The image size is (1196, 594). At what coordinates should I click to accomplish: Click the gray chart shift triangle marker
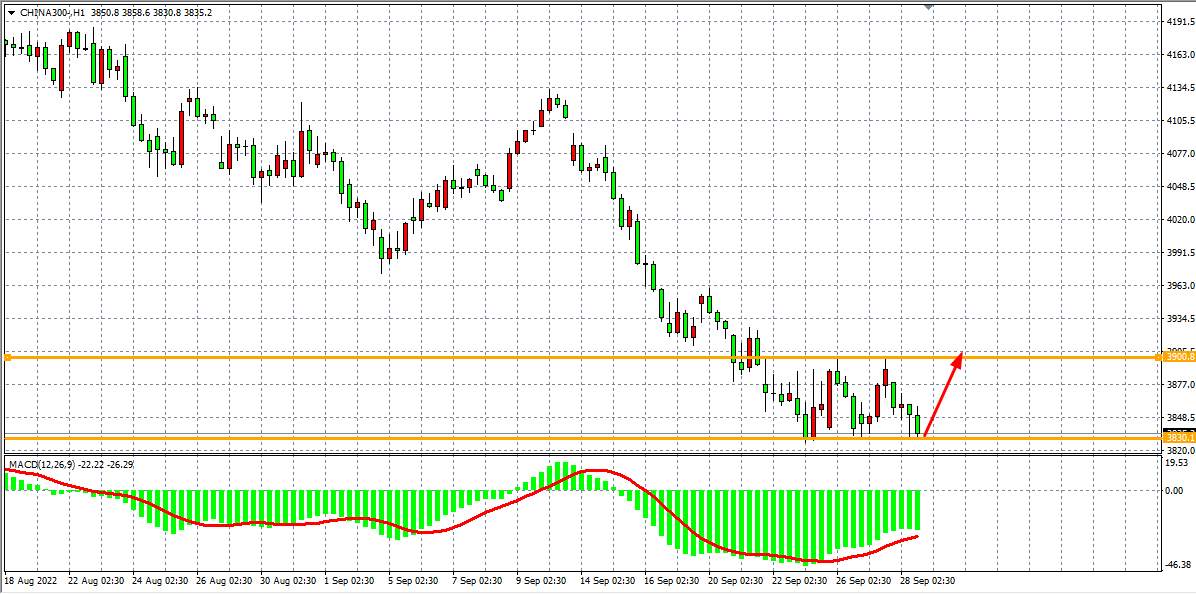[x=929, y=6]
